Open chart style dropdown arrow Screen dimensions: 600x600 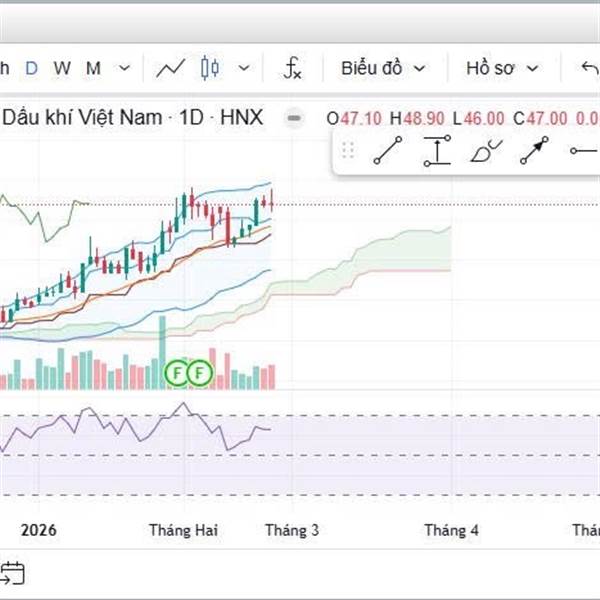pyautogui.click(x=244, y=68)
